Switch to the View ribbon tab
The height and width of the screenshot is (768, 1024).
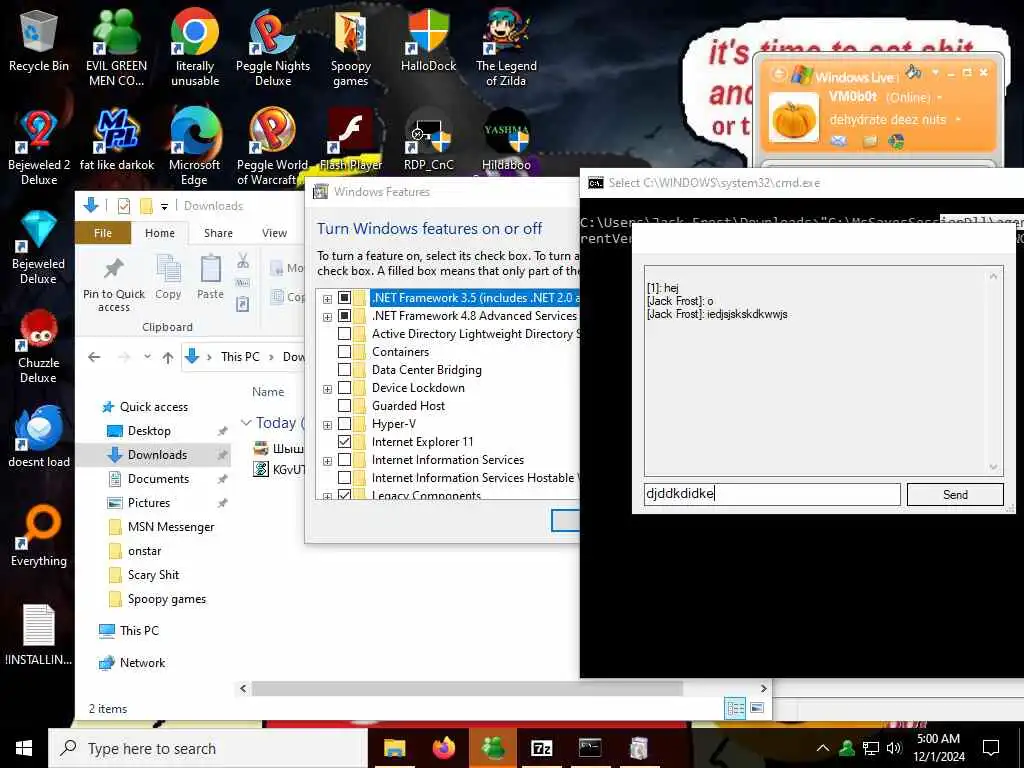274,233
